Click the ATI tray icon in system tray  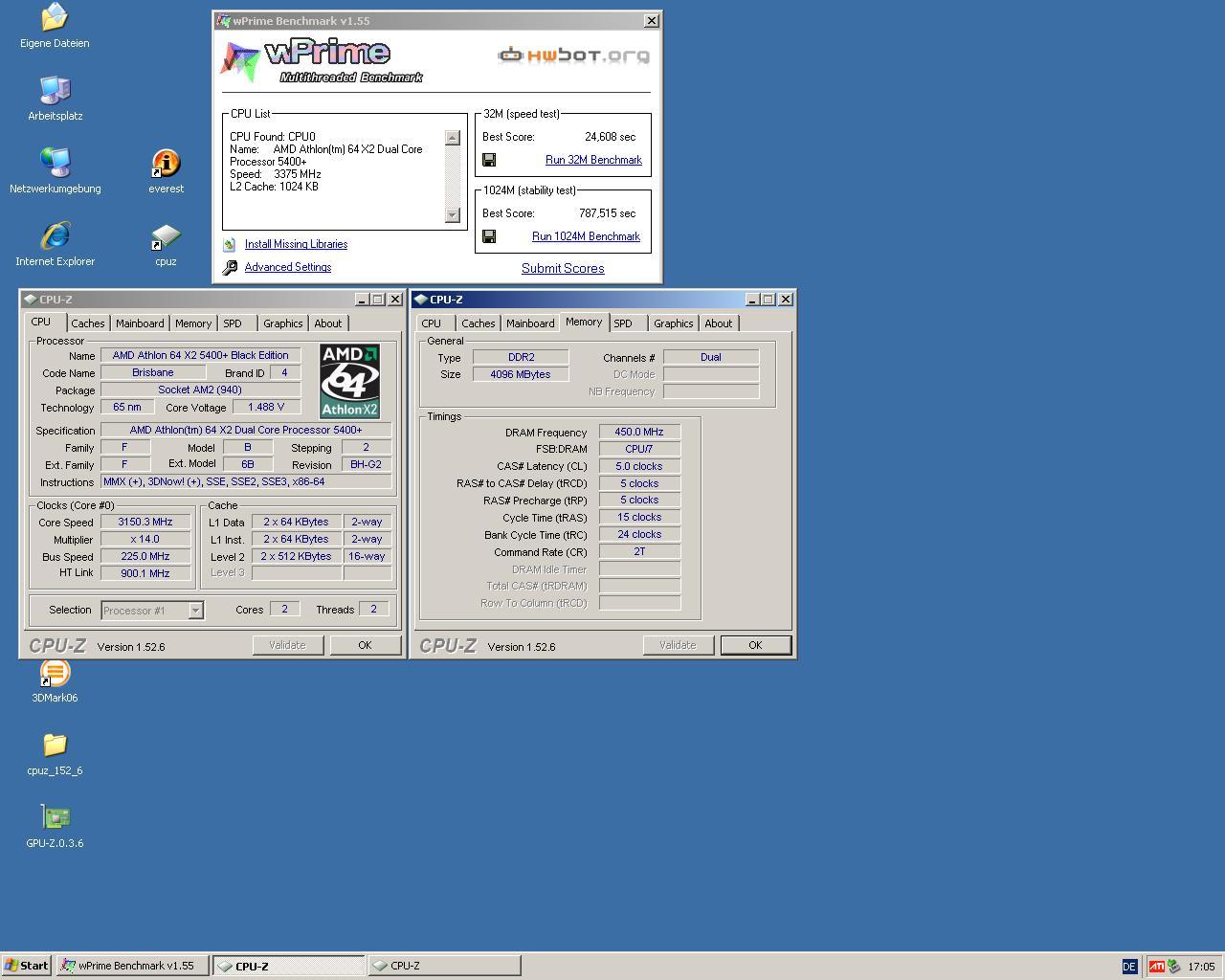[x=1156, y=967]
